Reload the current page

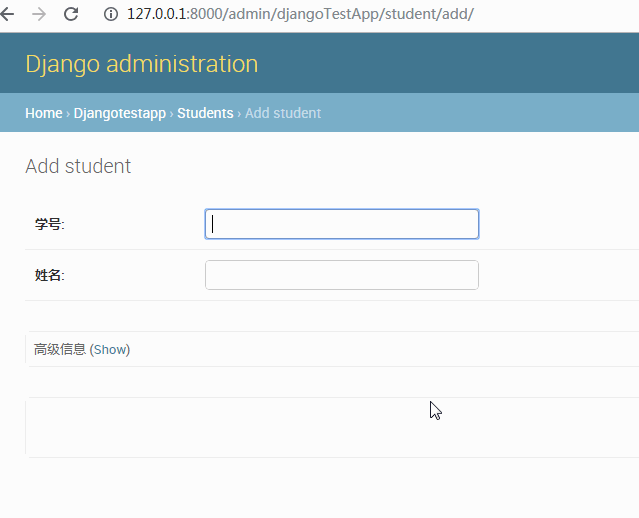[x=71, y=14]
